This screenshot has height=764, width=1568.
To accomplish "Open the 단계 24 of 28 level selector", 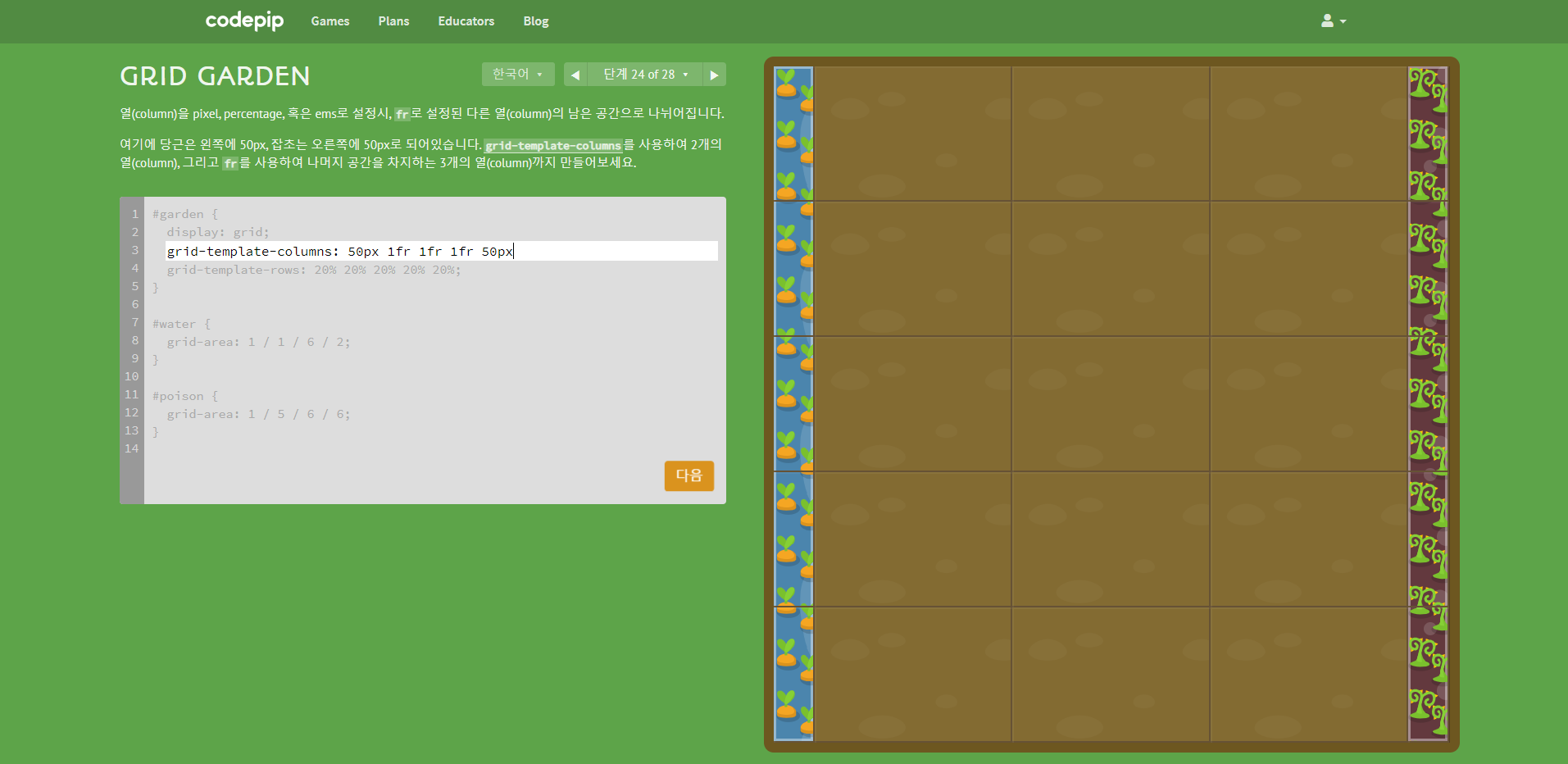I will 645,74.
